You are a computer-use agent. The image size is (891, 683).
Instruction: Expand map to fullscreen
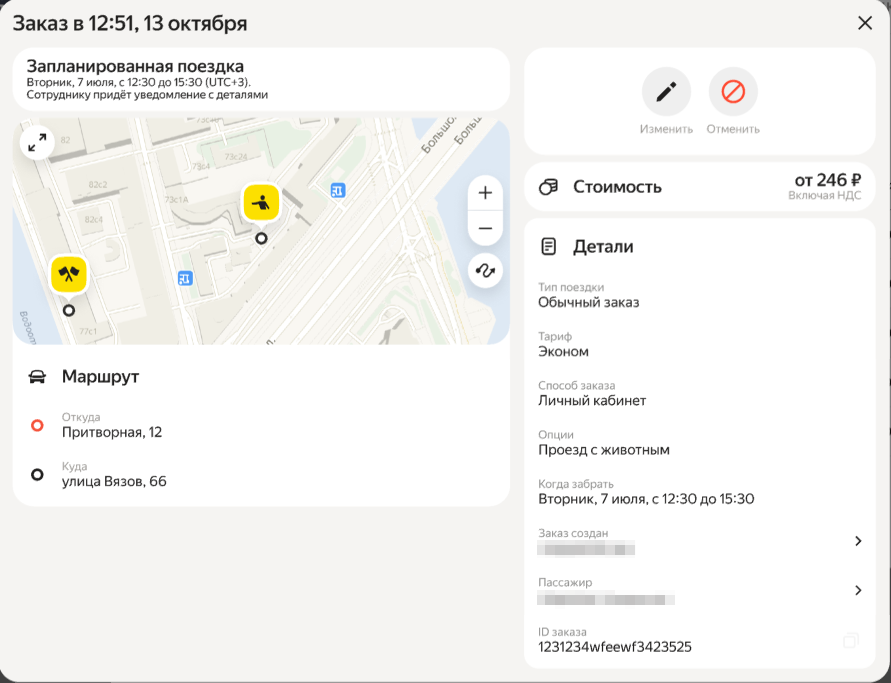(x=37, y=143)
